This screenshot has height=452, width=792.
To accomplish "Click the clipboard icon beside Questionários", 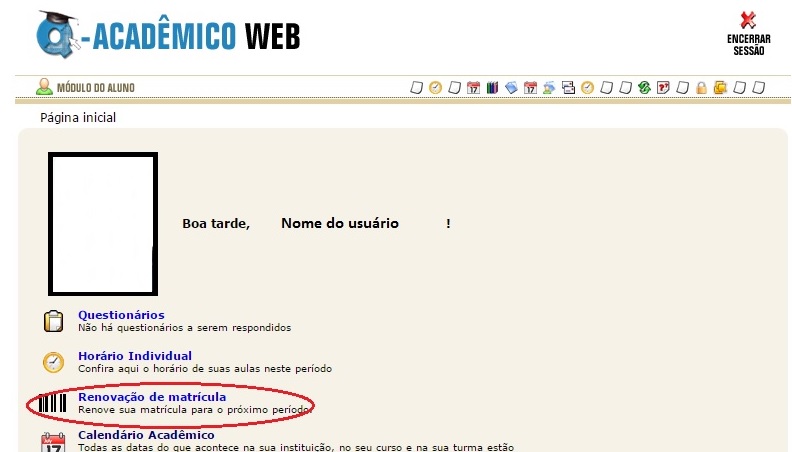I will (53, 321).
